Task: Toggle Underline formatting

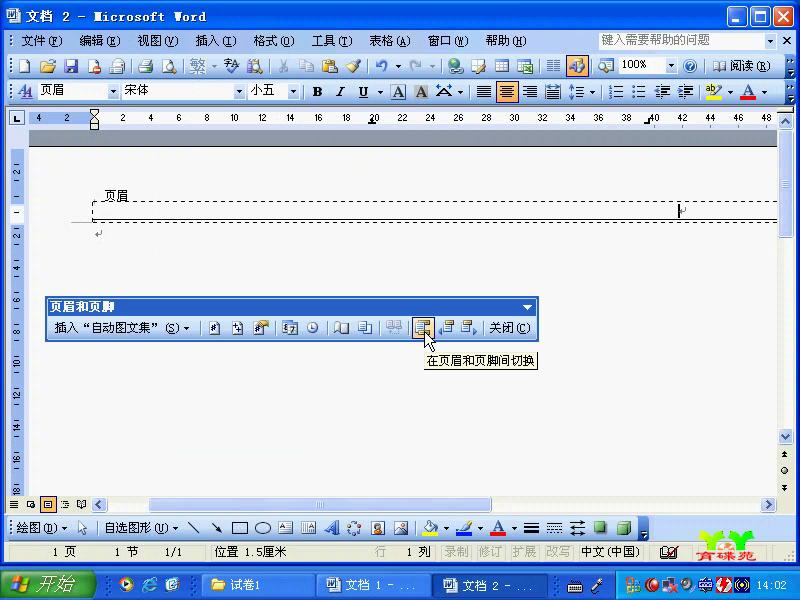Action: coord(363,92)
